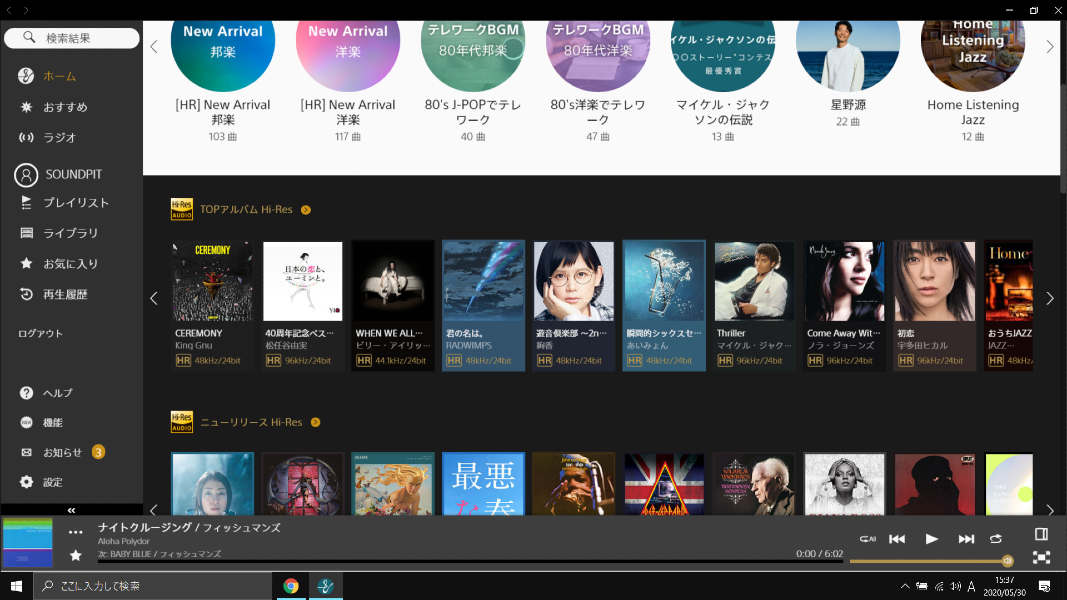
Task: Toggle repeat All mode
Action: click(868, 539)
